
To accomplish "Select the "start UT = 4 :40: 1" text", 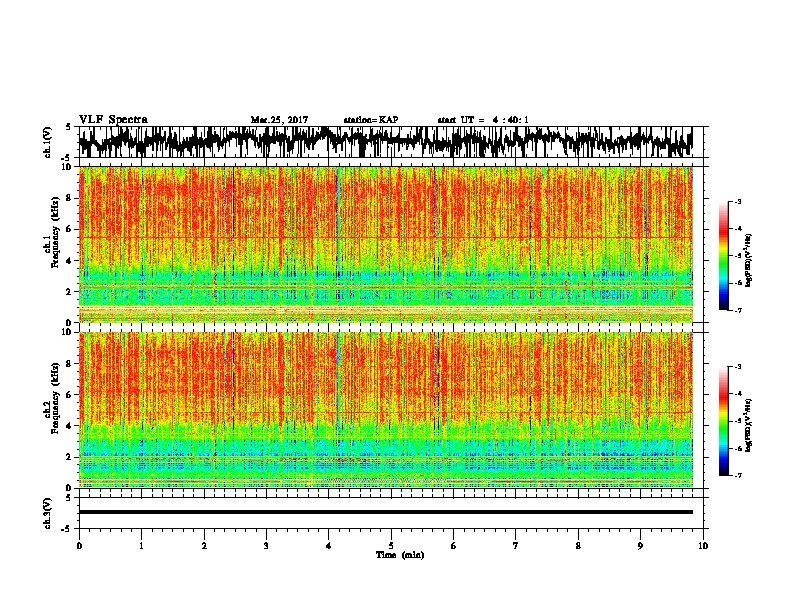I will [483, 120].
